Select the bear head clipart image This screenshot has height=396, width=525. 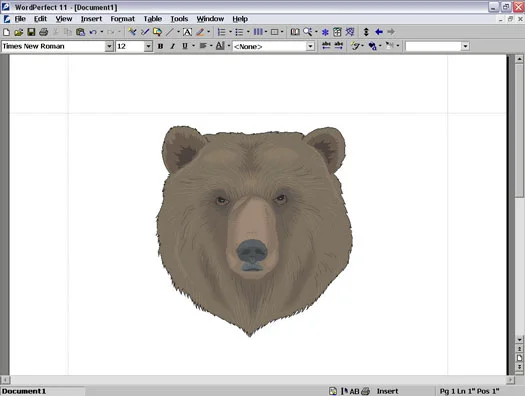coord(254,231)
